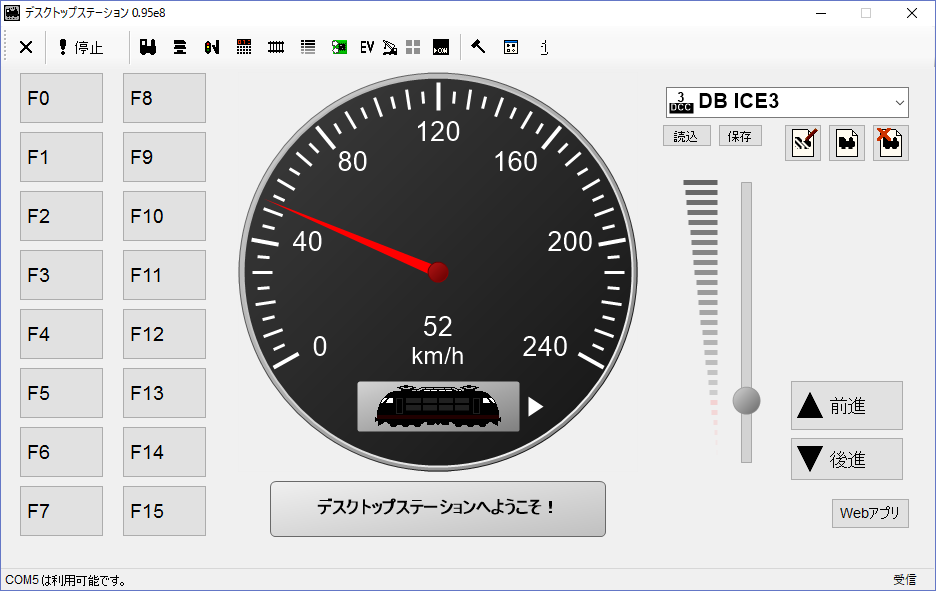Click the gray four-squares toolbar icon
Image resolution: width=936 pixels, height=591 pixels.
pos(413,47)
